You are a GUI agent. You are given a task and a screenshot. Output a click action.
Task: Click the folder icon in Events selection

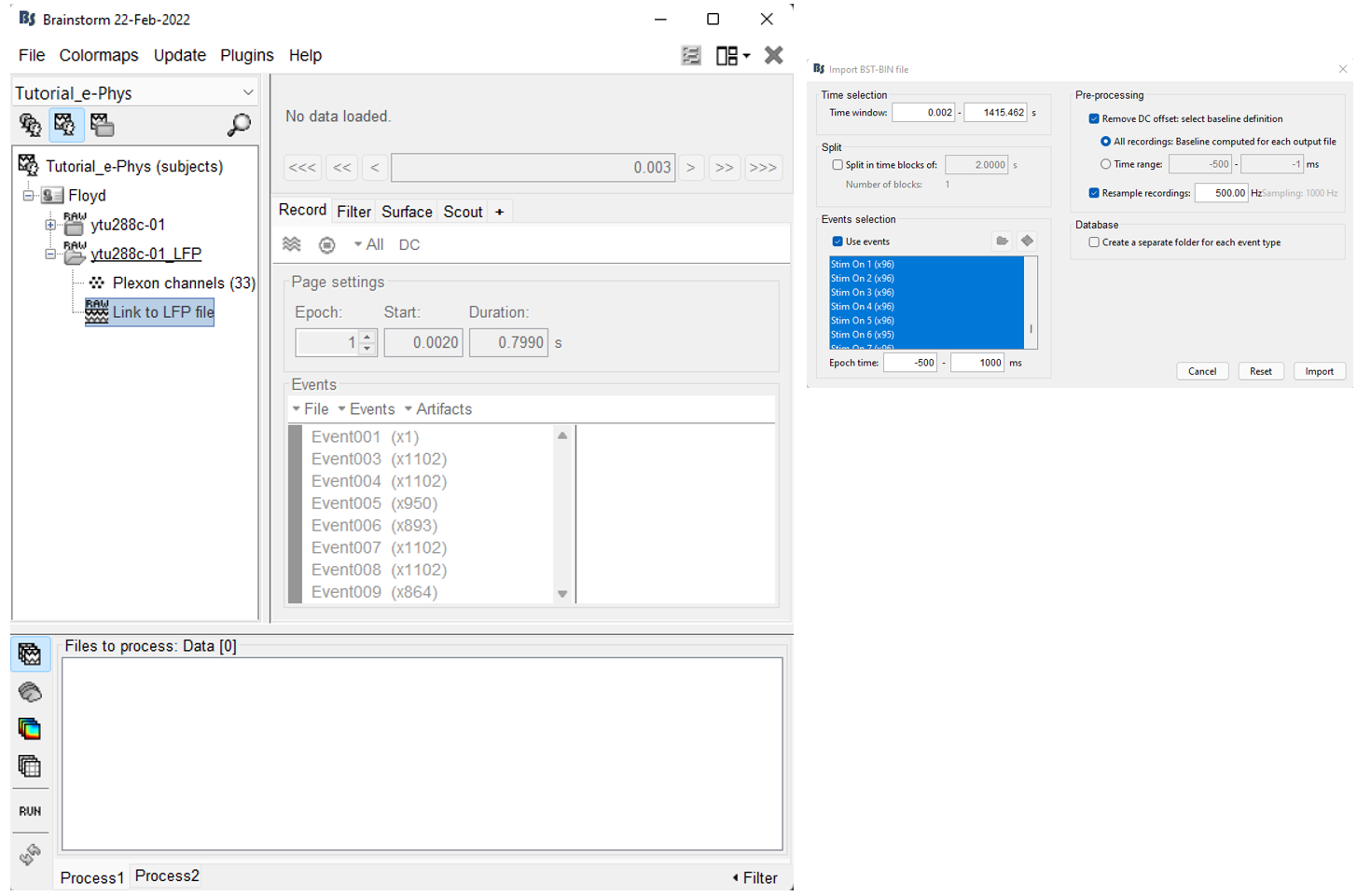1002,241
